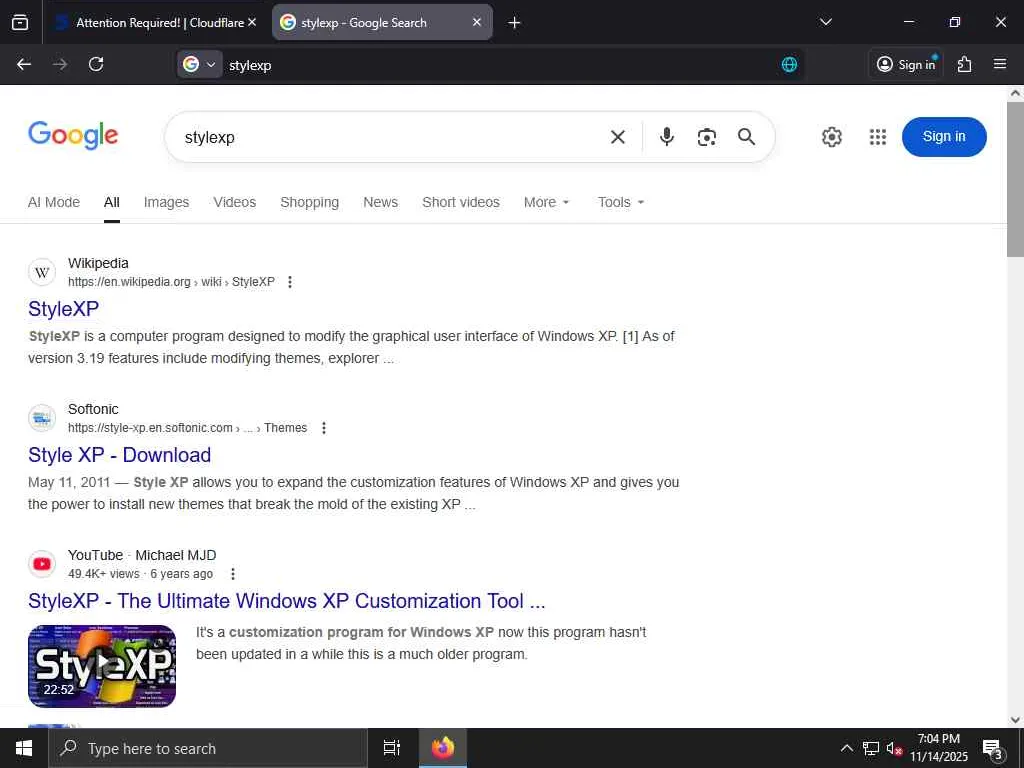Click the scrollbar down arrow
This screenshot has height=768, width=1024.
(1015, 720)
